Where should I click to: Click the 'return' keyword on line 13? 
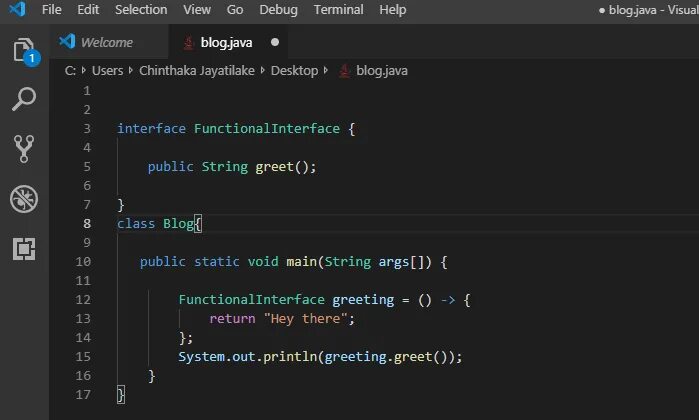(232, 319)
